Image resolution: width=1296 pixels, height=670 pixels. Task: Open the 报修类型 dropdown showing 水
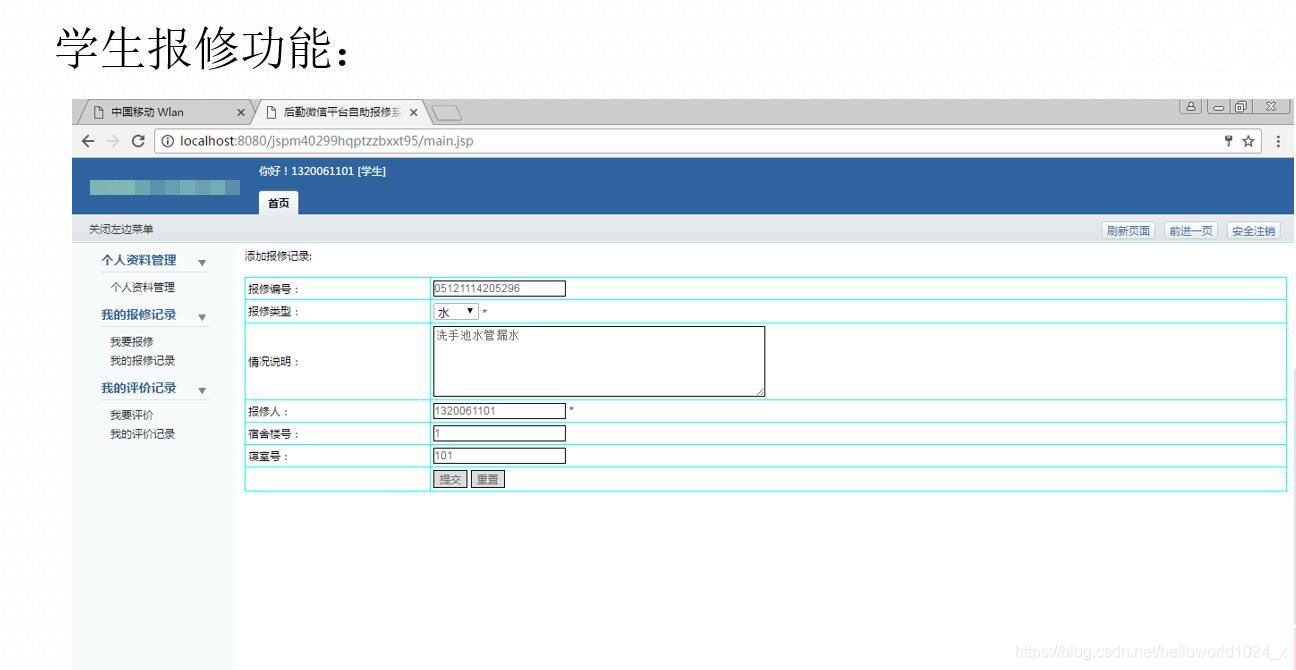[456, 312]
